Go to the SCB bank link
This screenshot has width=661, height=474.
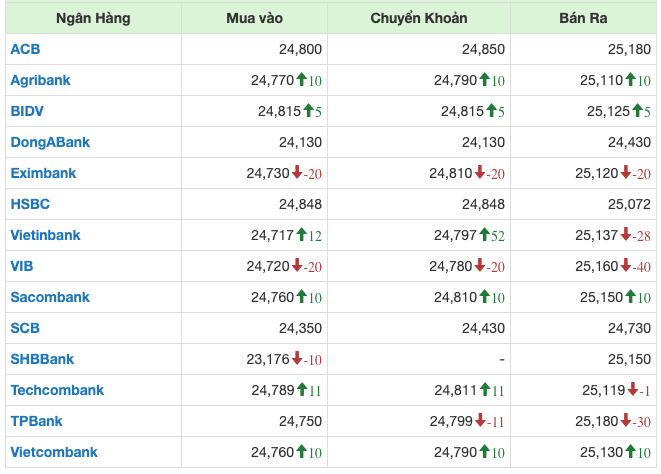click(x=25, y=328)
